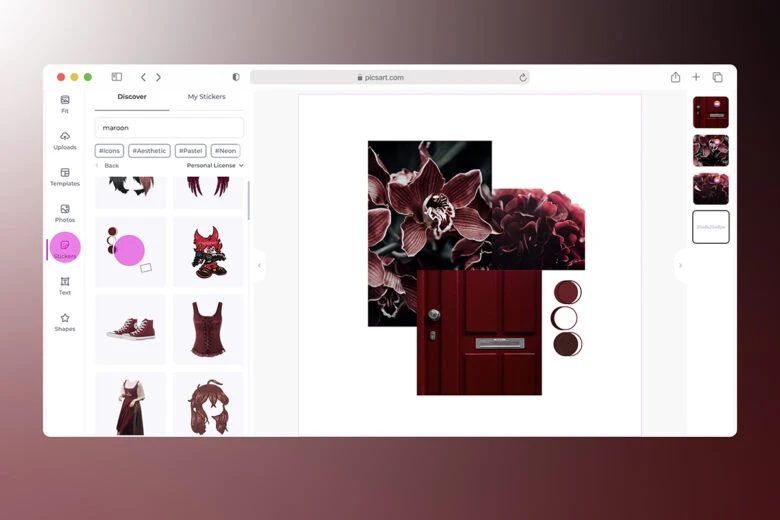Image resolution: width=780 pixels, height=520 pixels.
Task: Open the Fit tool in sidebar
Action: coord(65,103)
